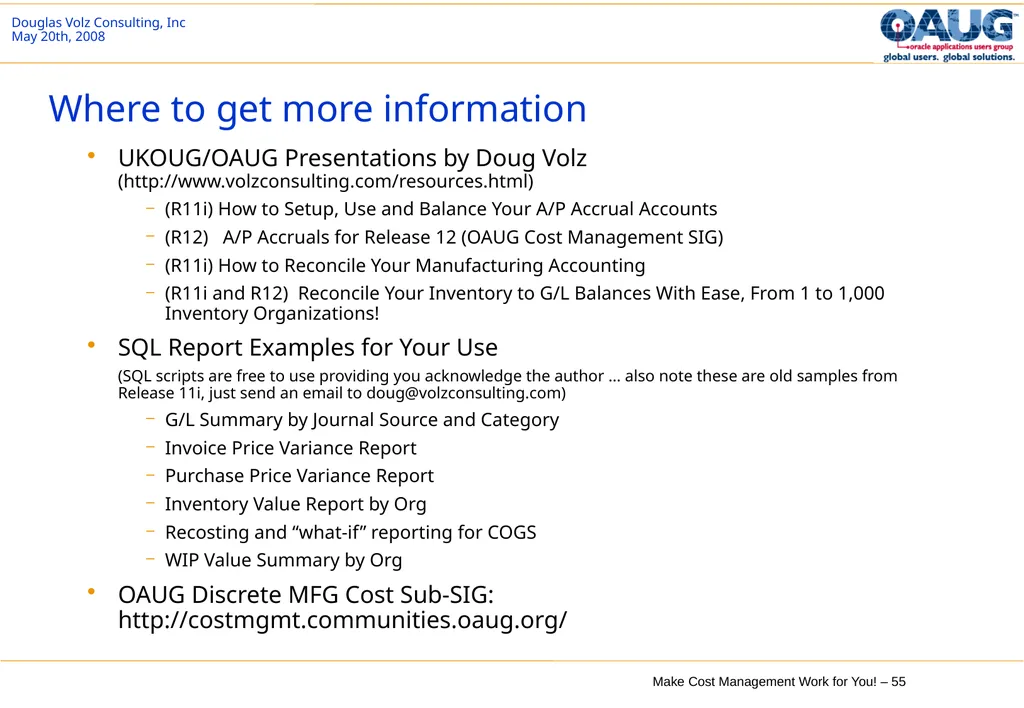Click the 'SQL scripts are free to use' note
This screenshot has height=708, width=1024.
click(x=507, y=384)
